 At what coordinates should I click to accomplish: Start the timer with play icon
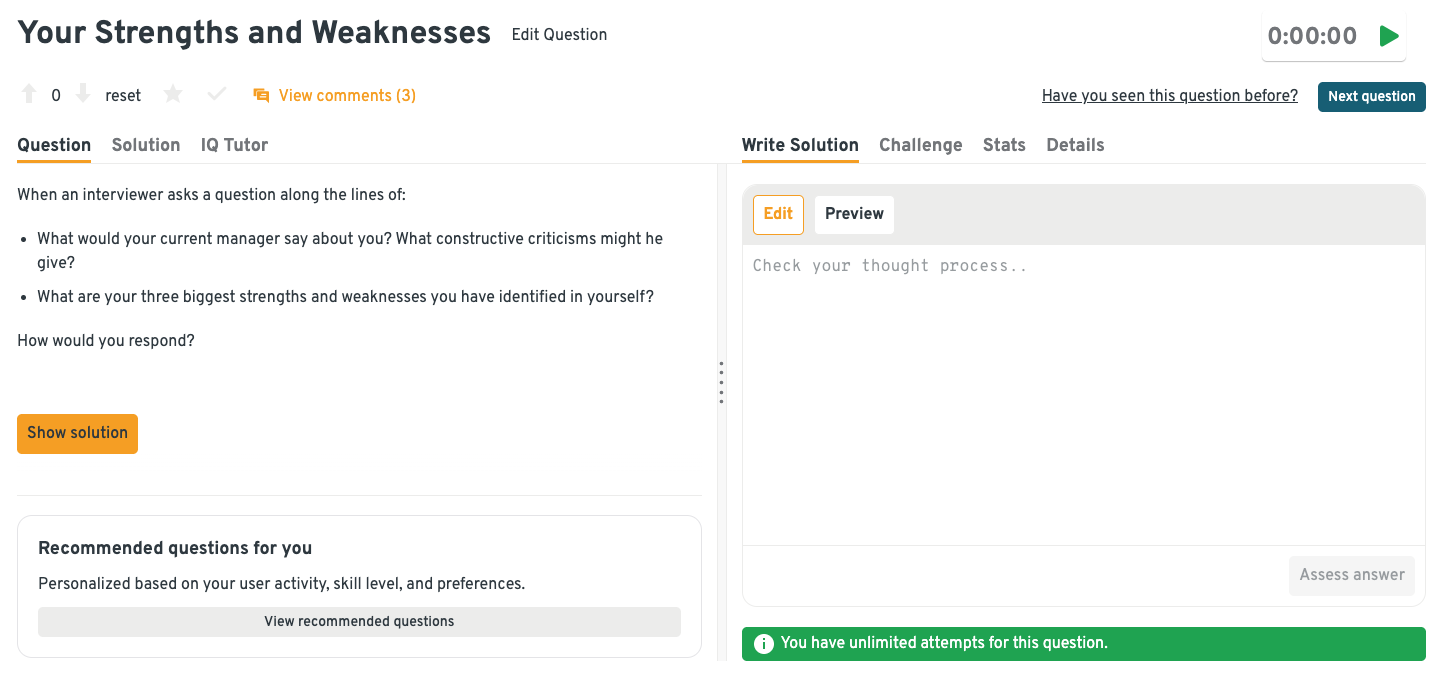[x=1388, y=37]
